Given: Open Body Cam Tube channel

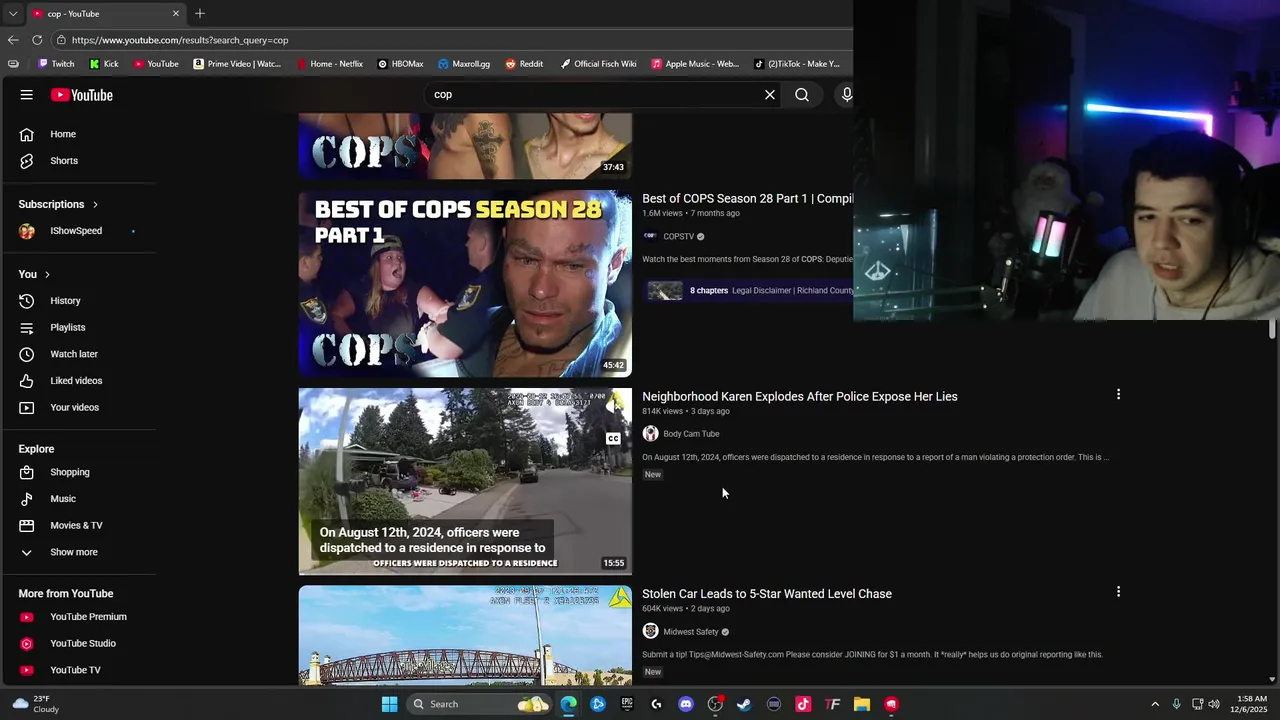Looking at the screenshot, I should (x=691, y=434).
